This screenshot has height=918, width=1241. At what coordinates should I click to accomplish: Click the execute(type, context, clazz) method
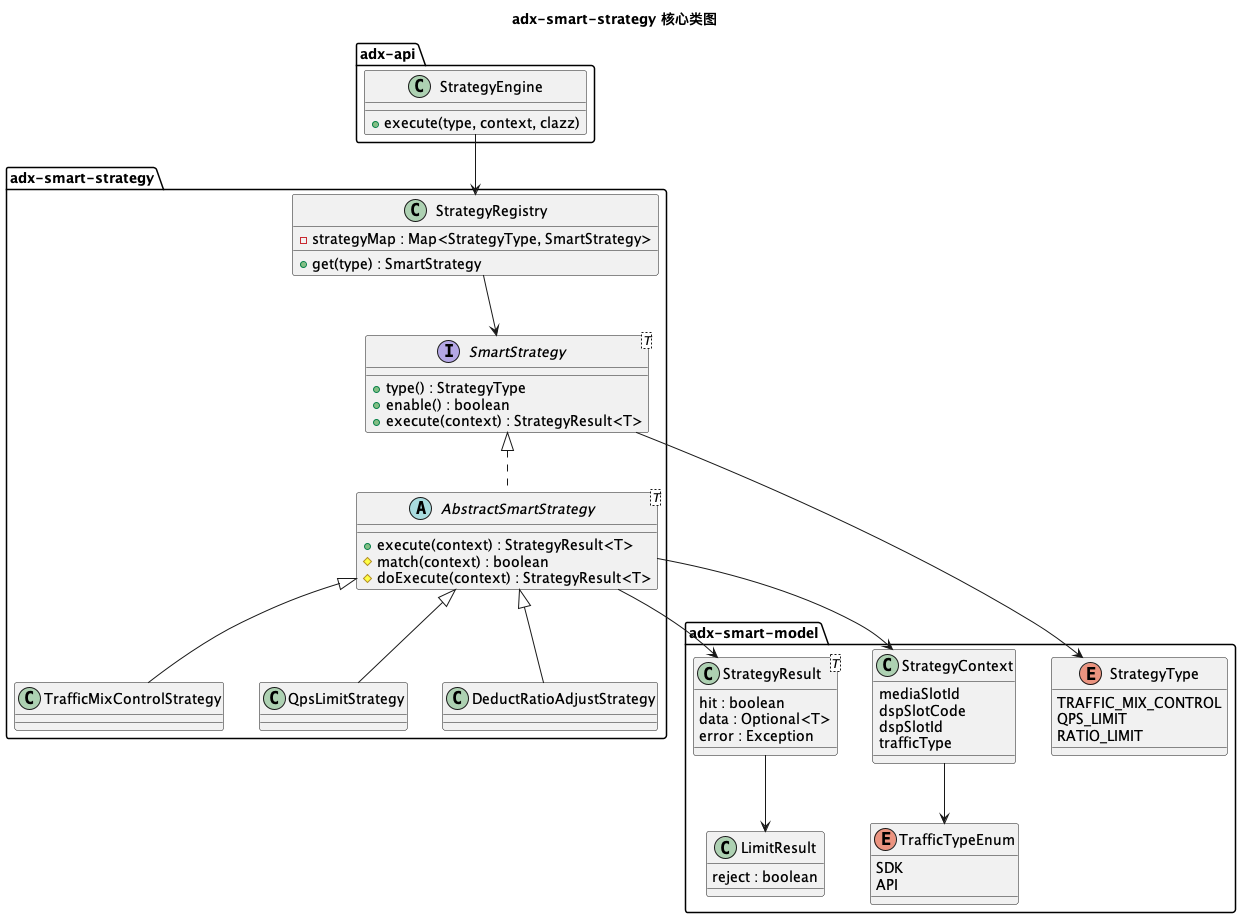coord(482,123)
